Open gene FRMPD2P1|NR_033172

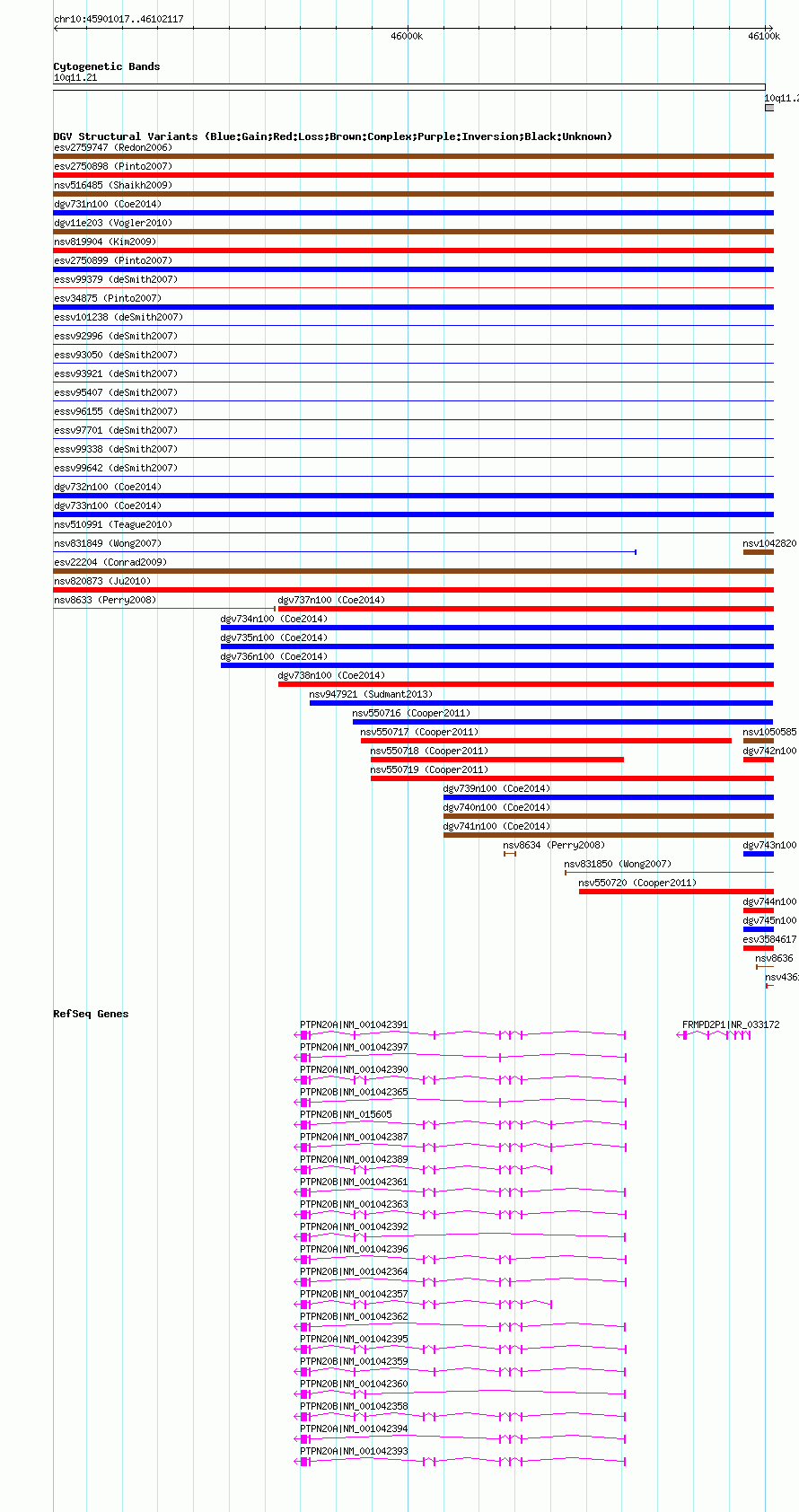tap(731, 1024)
